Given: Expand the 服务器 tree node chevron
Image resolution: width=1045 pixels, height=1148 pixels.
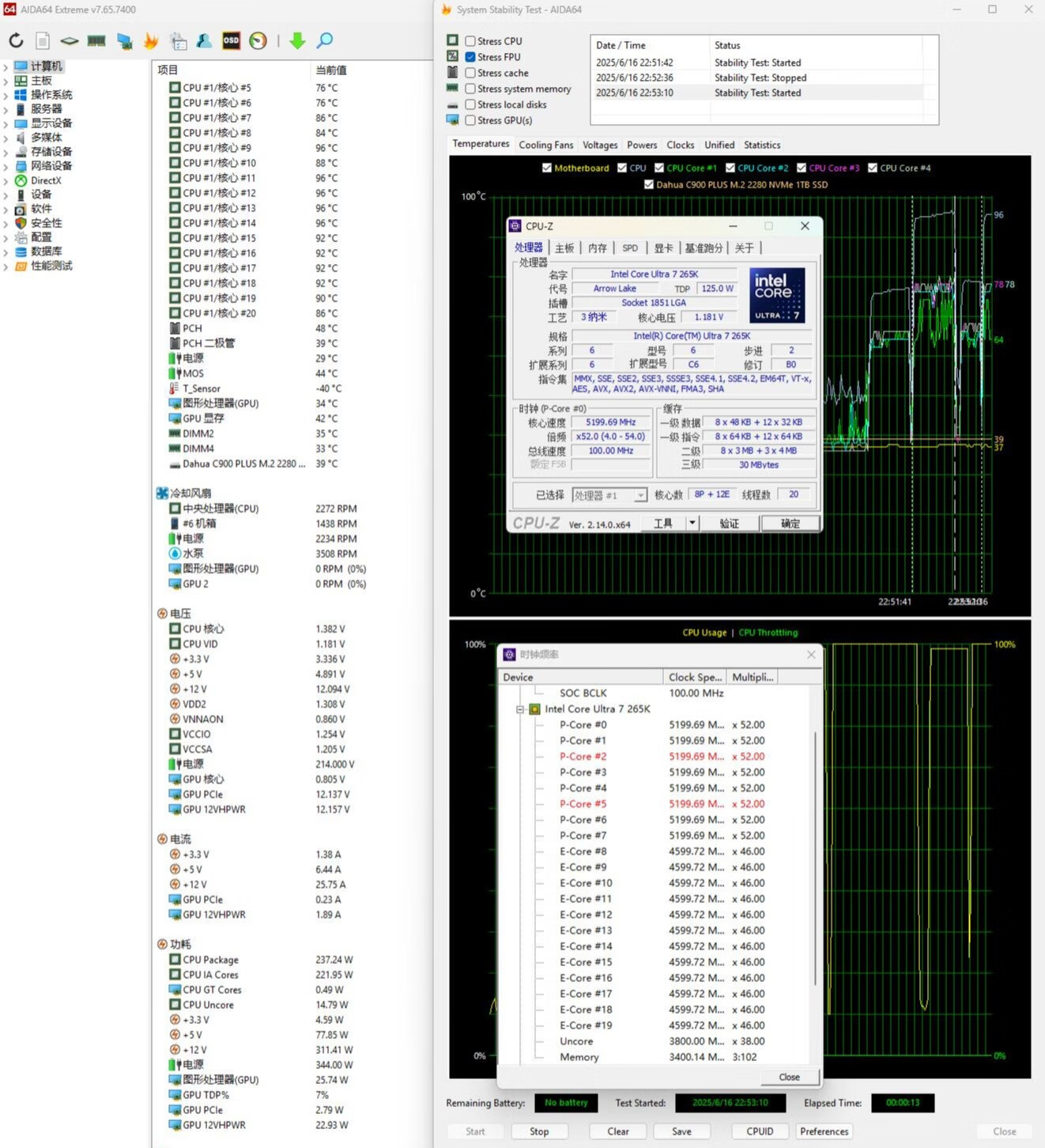Looking at the screenshot, I should 6,109.
